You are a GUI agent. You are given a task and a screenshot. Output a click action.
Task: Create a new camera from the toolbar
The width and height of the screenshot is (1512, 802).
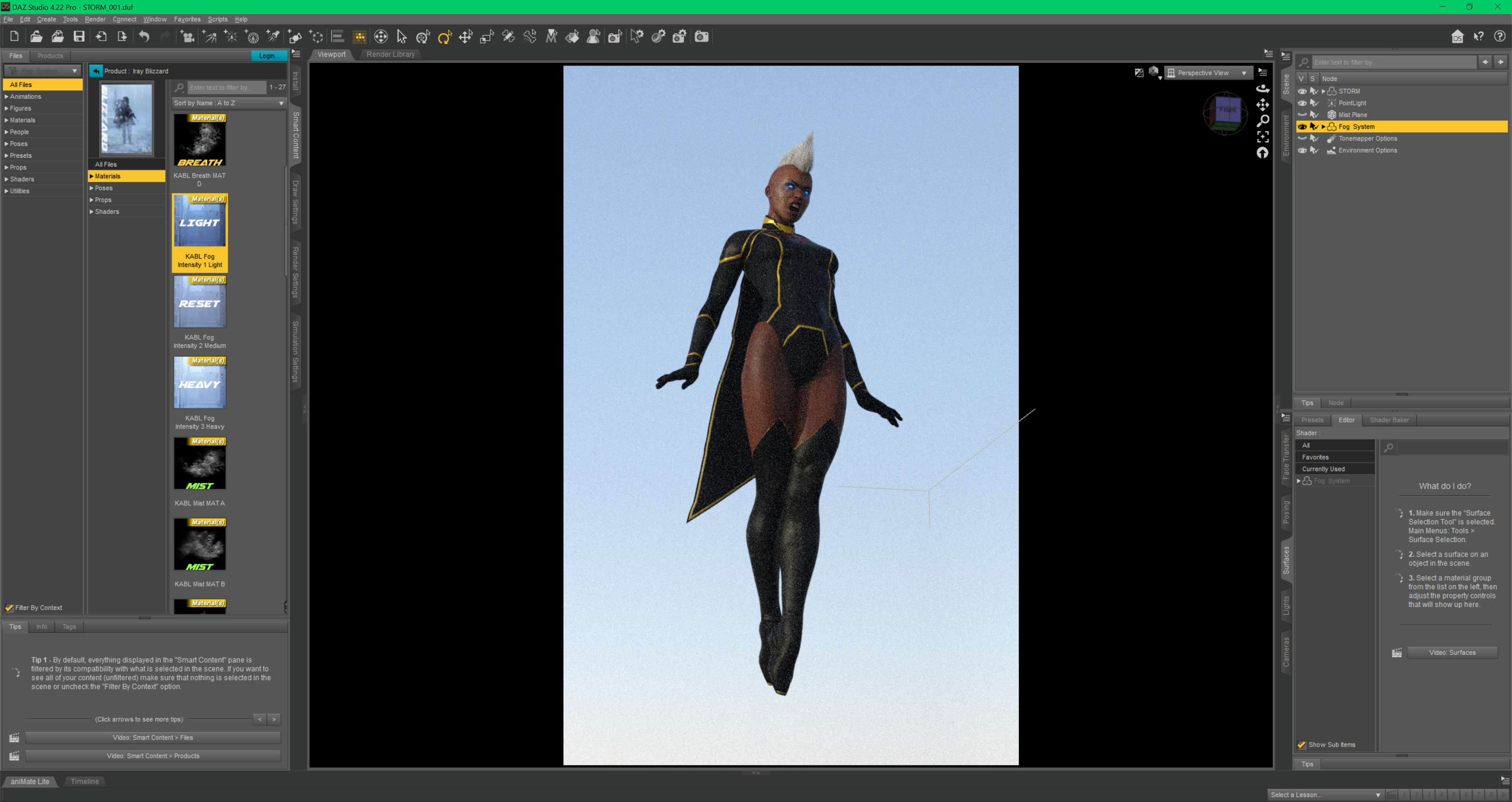coord(188,36)
